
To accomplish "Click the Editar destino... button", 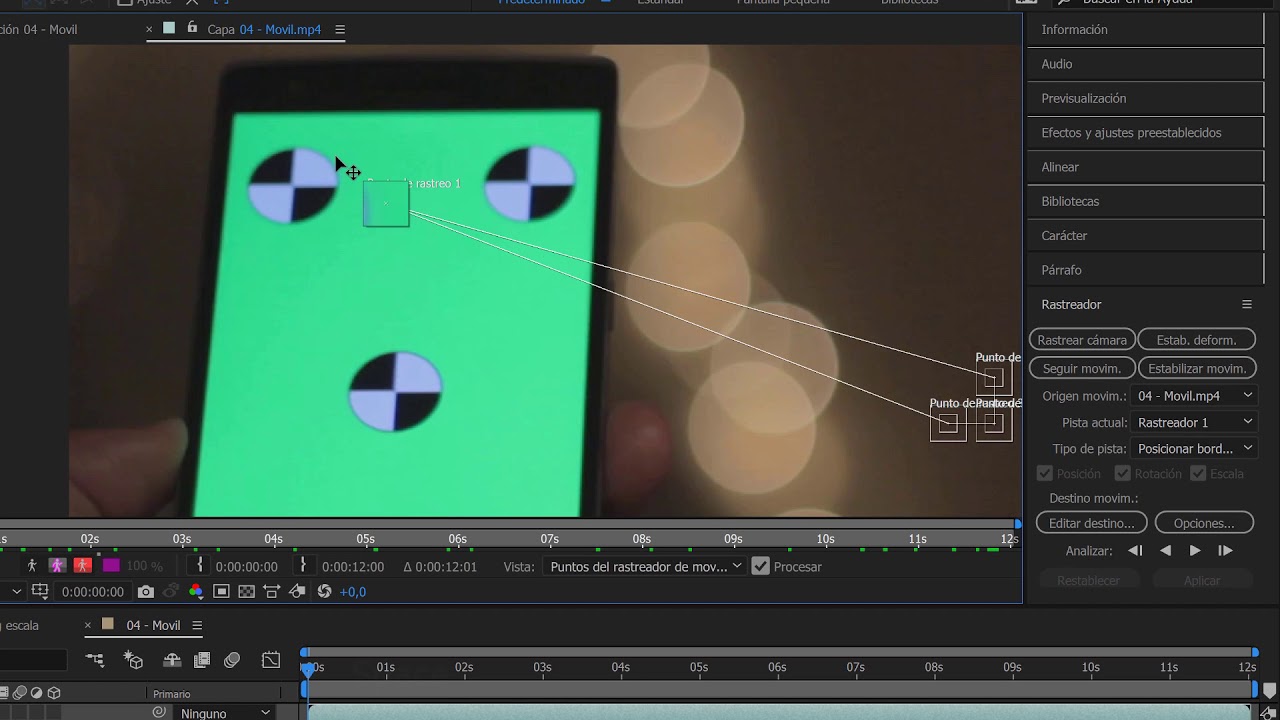I will (1091, 523).
